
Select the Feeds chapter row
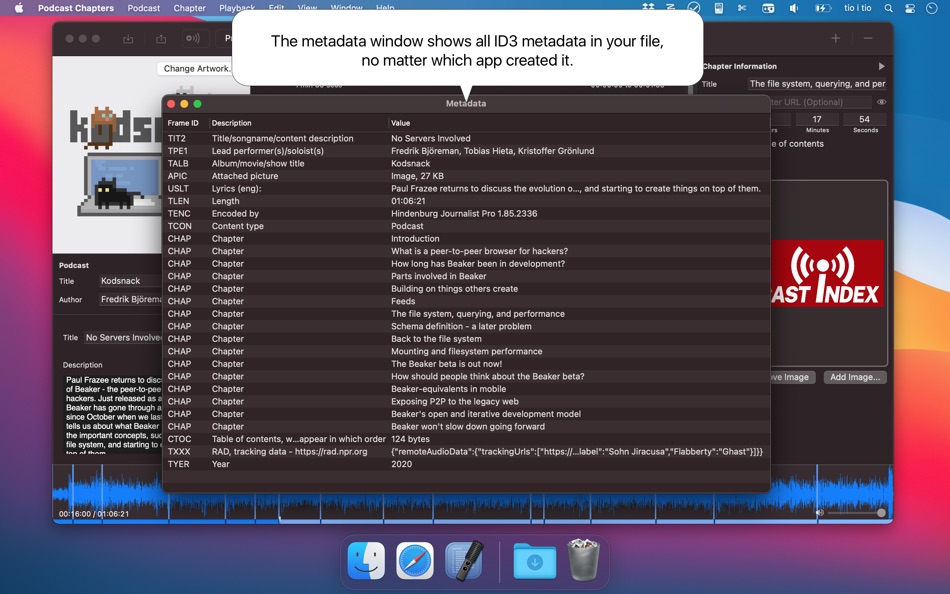(x=466, y=301)
